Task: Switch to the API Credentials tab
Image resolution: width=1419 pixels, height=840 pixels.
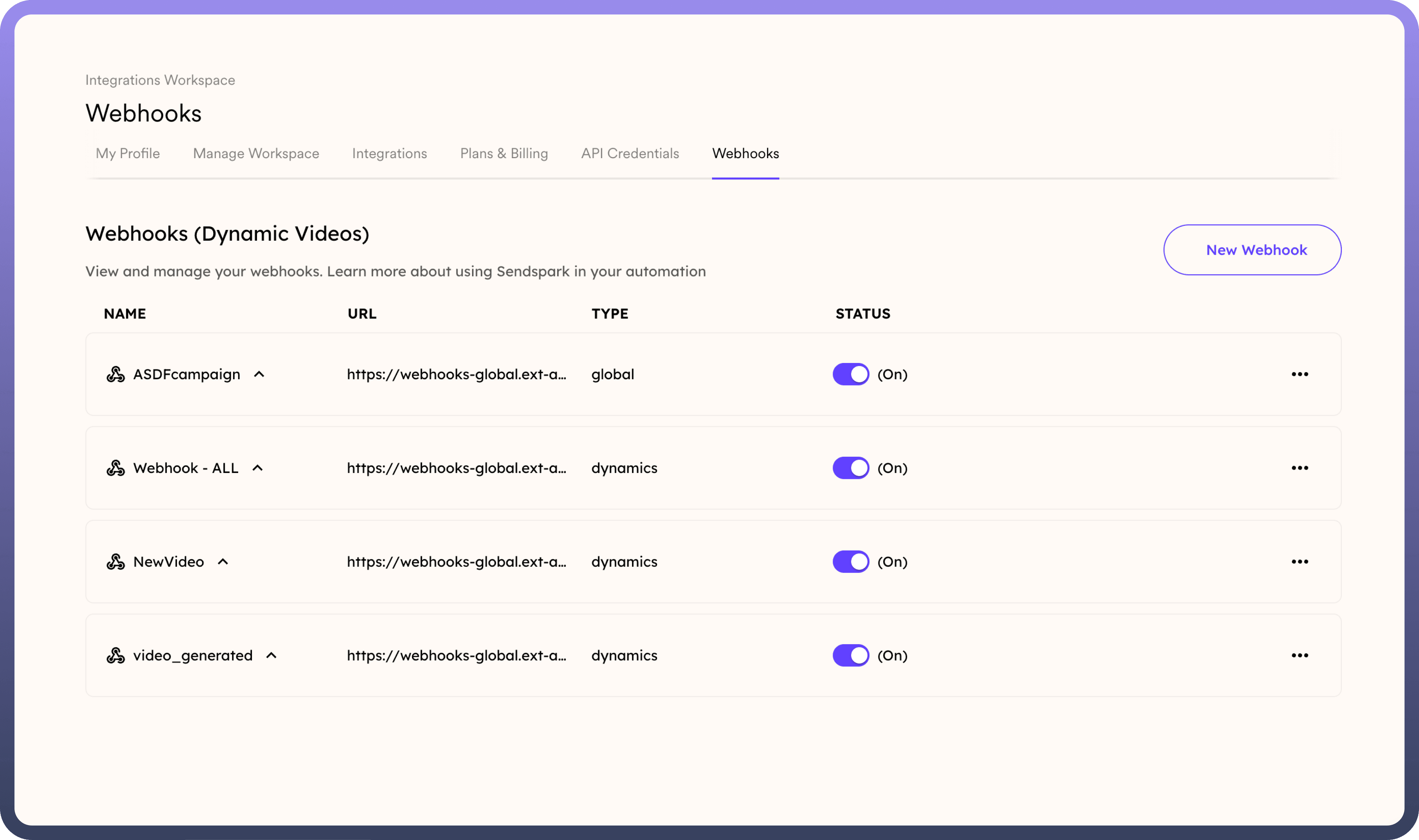Action: [630, 153]
